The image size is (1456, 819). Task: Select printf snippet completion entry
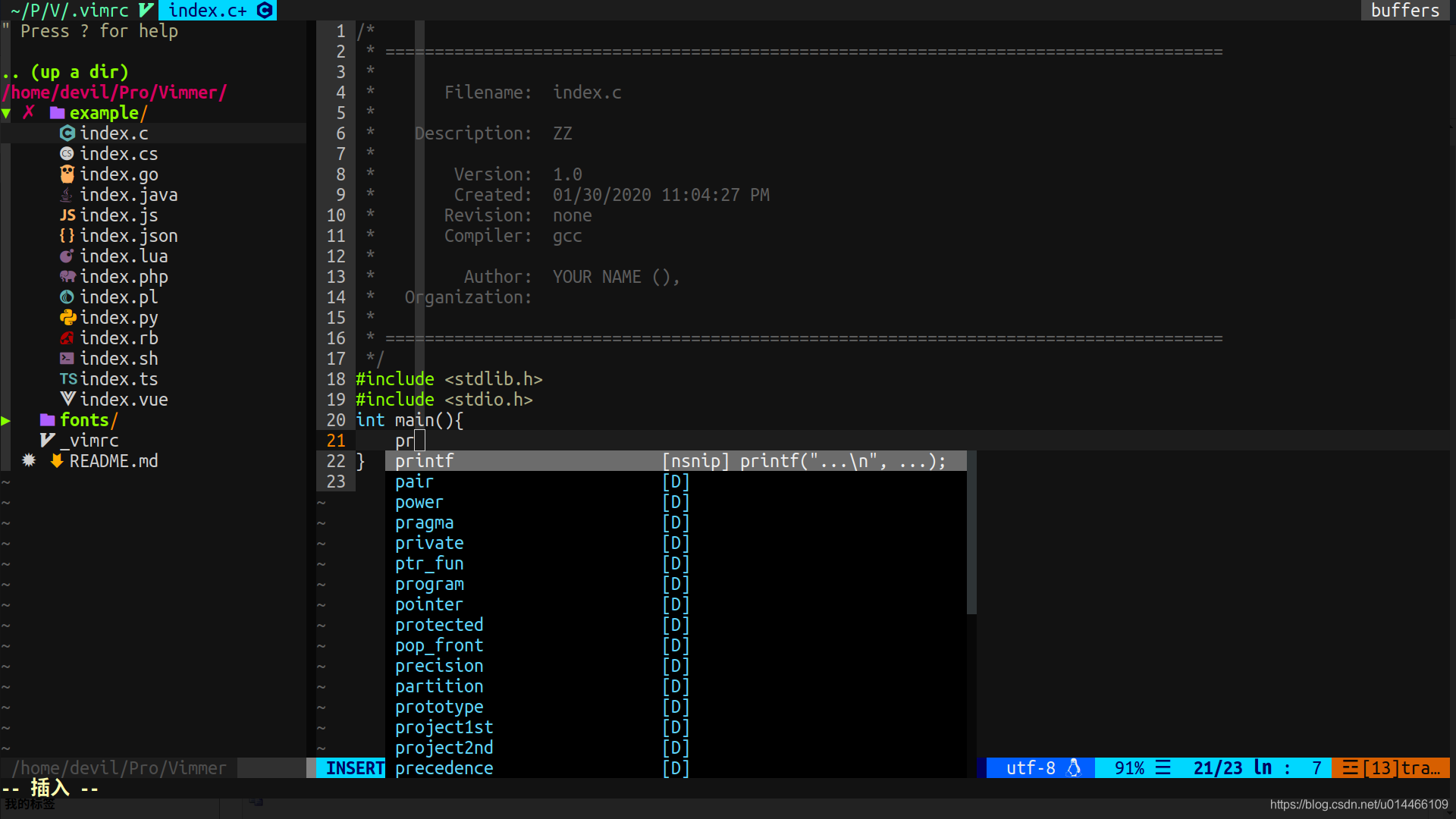click(x=676, y=461)
